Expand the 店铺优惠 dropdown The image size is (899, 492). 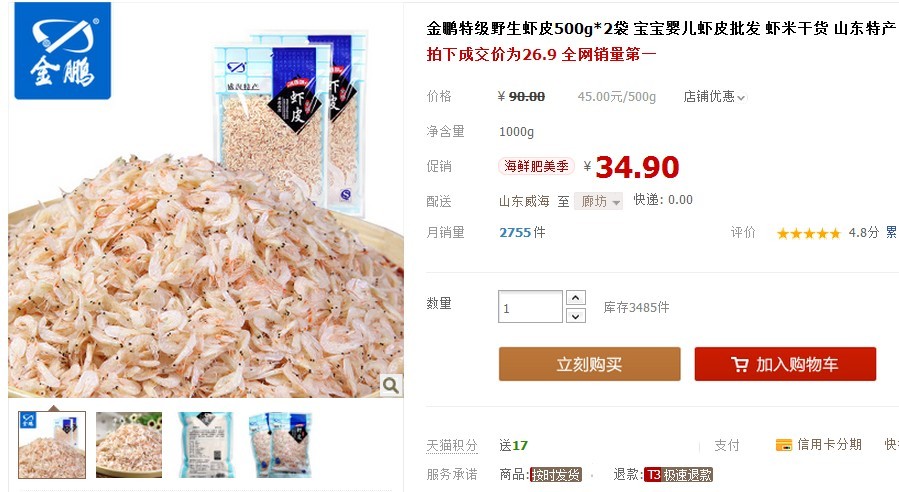[714, 97]
